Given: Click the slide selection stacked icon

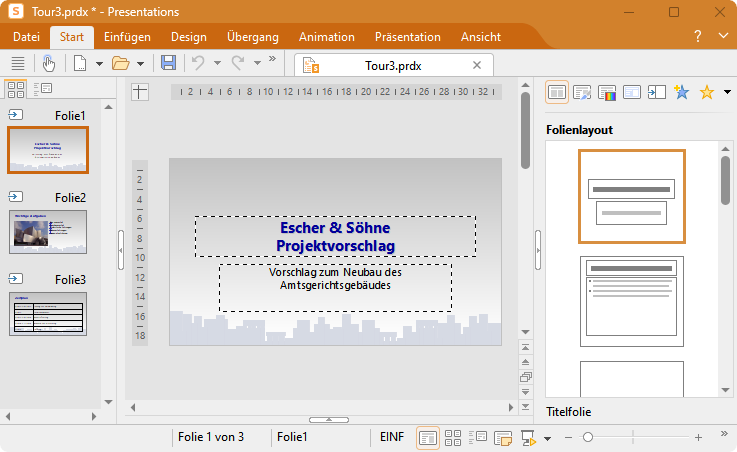Looking at the screenshot, I should 525,377.
